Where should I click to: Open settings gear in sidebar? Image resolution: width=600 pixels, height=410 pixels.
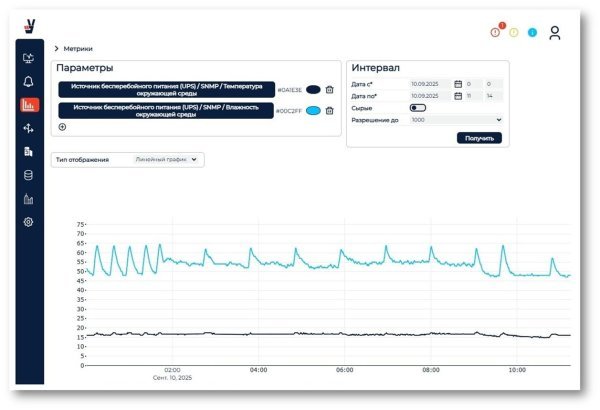coord(28,222)
